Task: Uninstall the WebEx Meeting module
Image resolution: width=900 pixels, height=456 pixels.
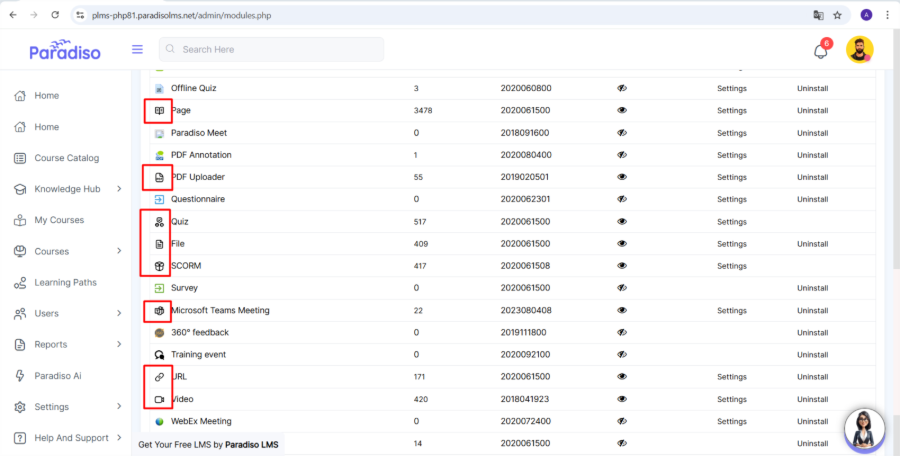Action: click(811, 422)
